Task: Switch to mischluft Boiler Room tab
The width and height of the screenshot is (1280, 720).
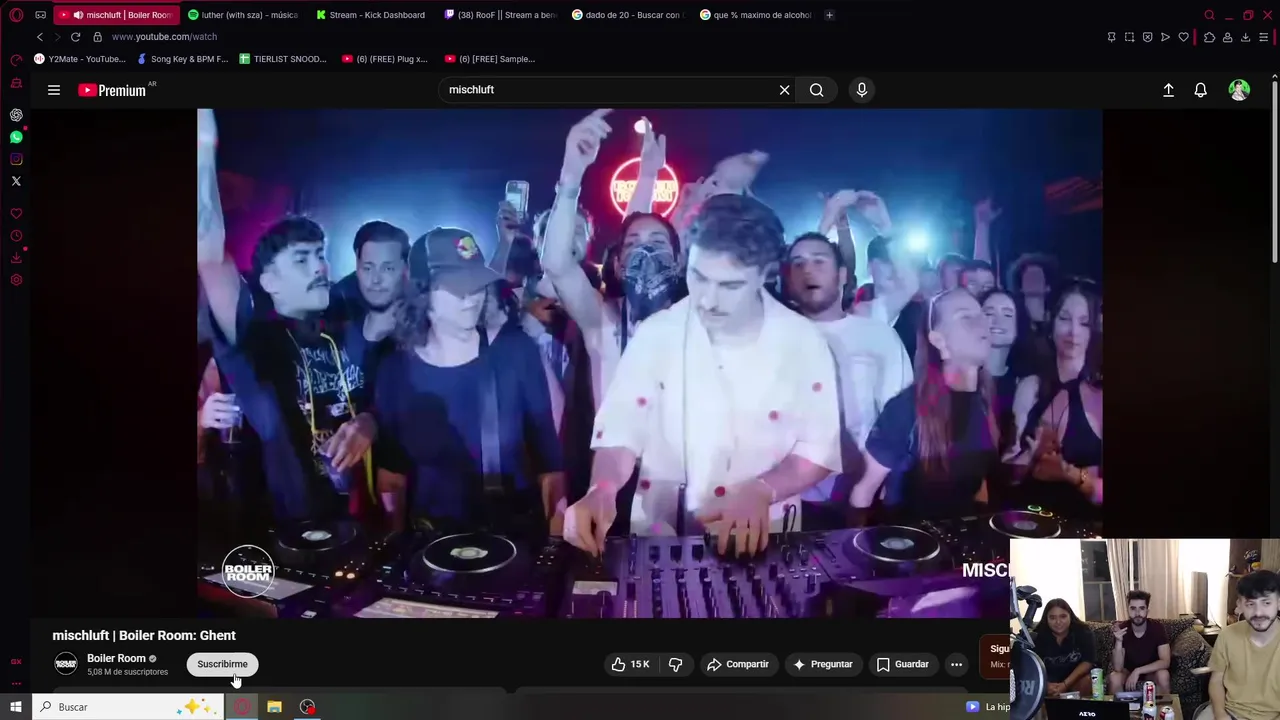Action: 115,15
